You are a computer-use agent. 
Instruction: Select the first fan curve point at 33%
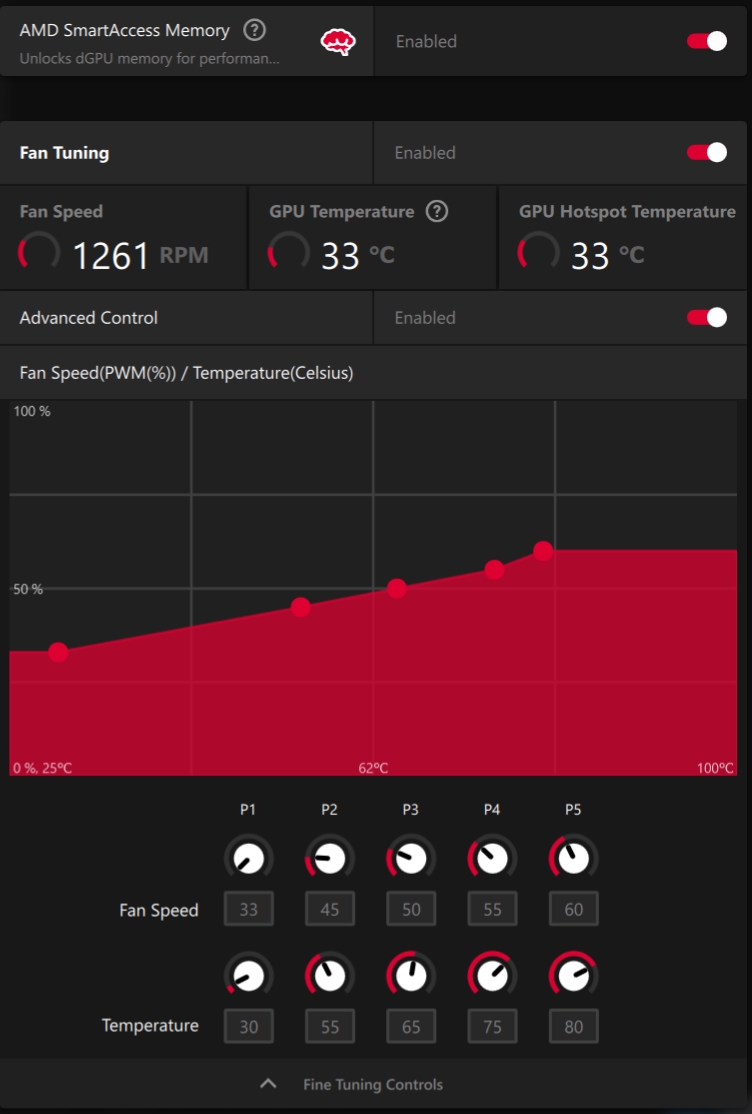58,651
